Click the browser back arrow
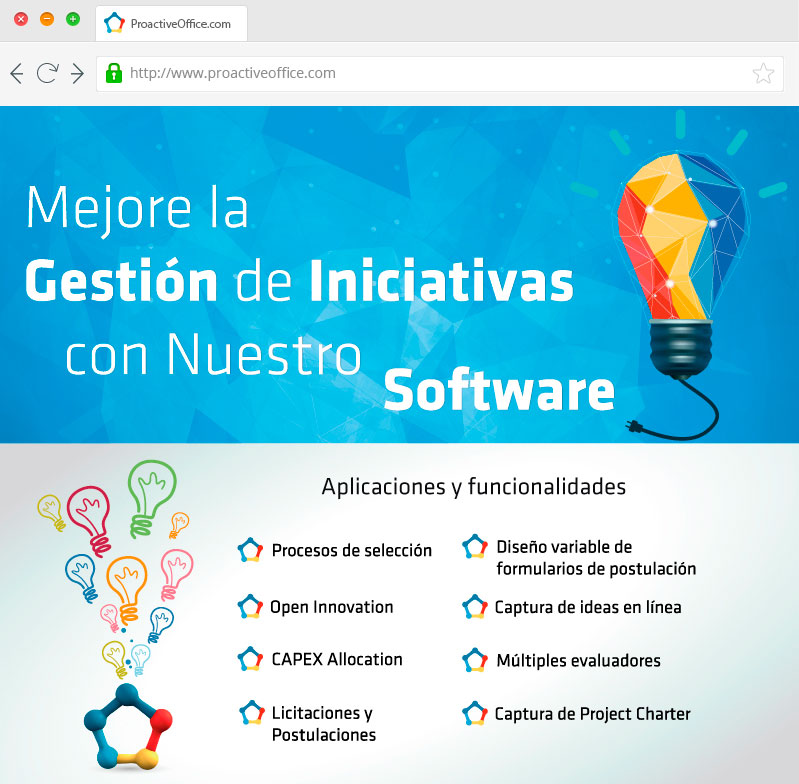Viewport: 799px width, 784px height. click(x=16, y=73)
